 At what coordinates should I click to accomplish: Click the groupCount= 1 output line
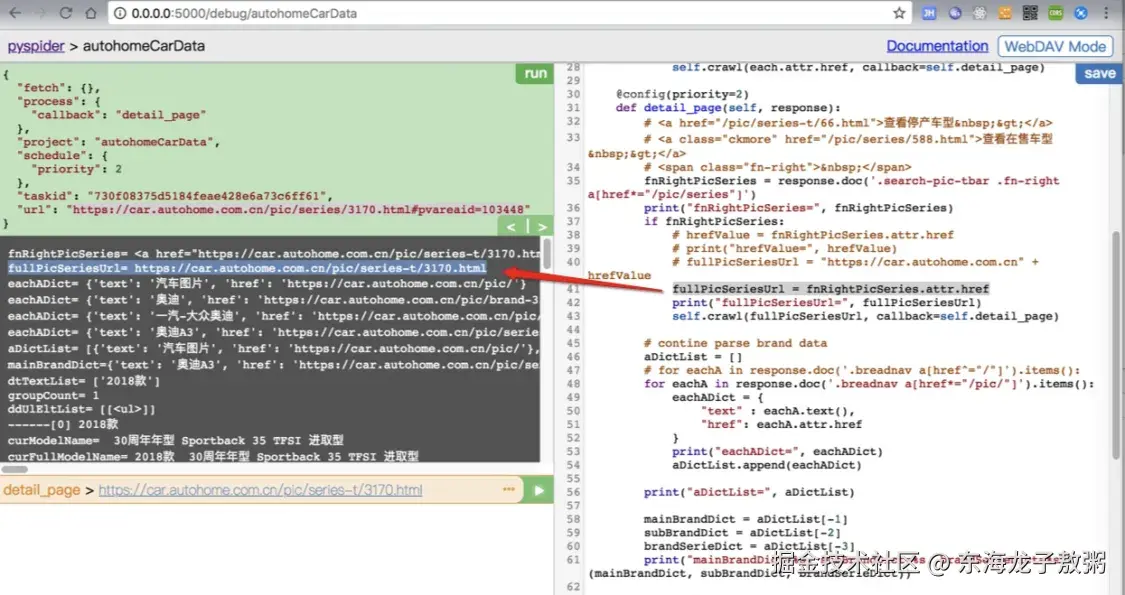[54, 395]
